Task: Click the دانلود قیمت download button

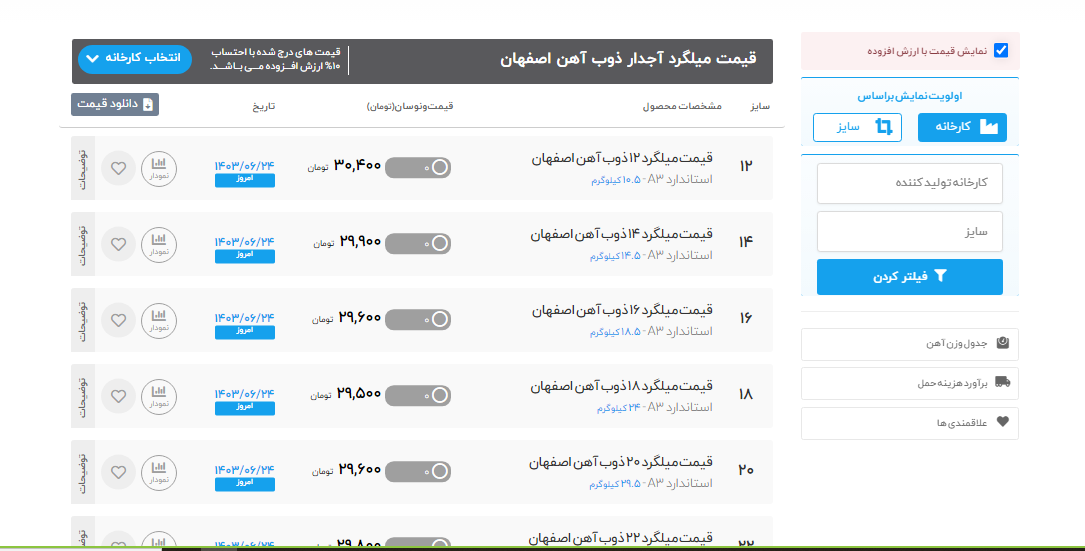Action: click(x=115, y=104)
